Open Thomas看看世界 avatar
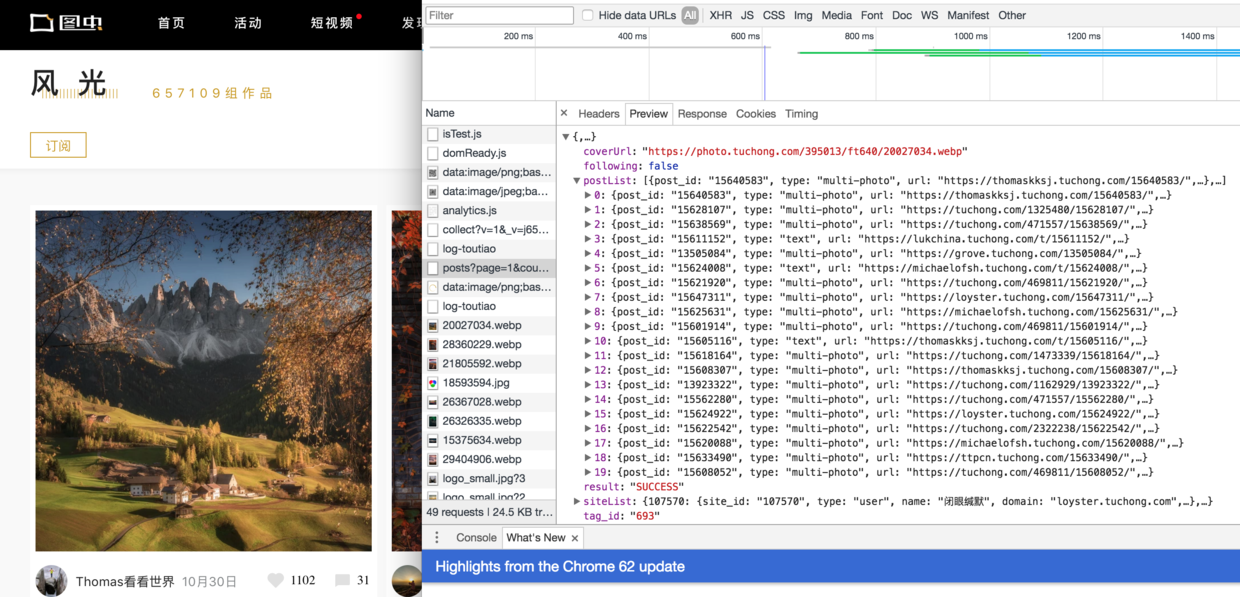 click(51, 581)
